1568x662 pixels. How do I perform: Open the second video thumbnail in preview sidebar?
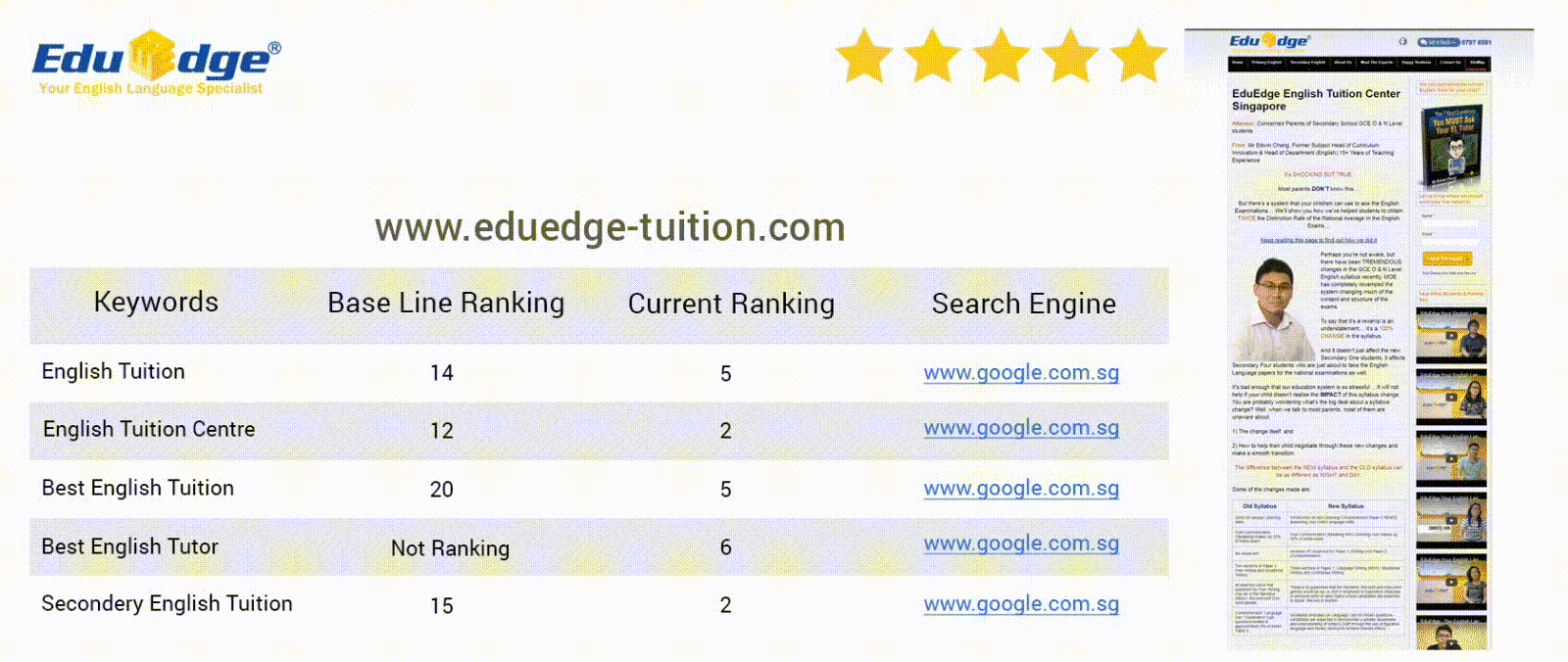[x=1451, y=397]
